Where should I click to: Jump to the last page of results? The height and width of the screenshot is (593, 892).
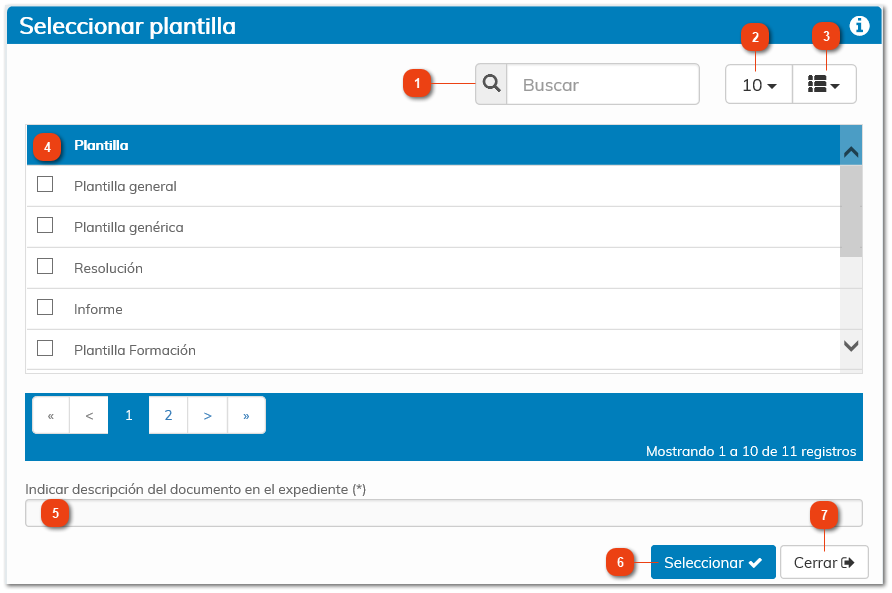[246, 415]
